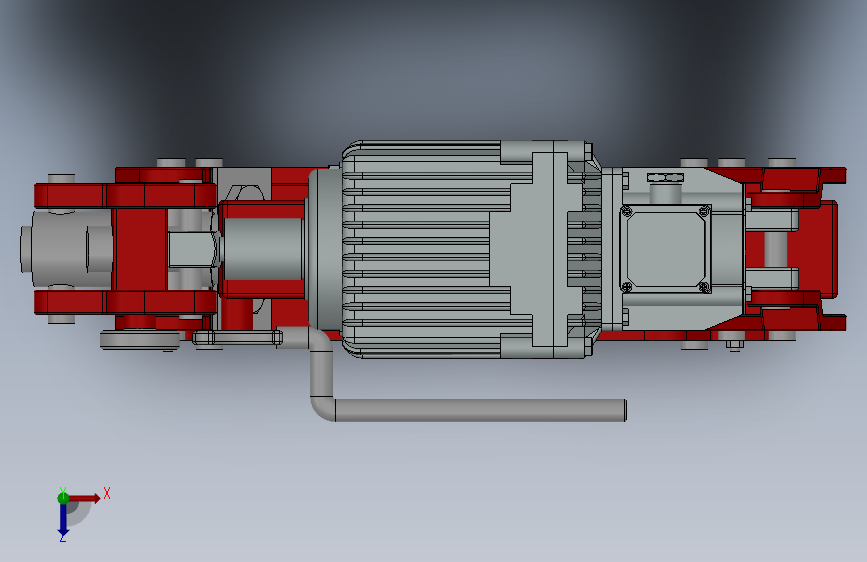Screen dimensions: 867x562
Task: Select the square terminal box cover on the motor
Action: click(665, 249)
